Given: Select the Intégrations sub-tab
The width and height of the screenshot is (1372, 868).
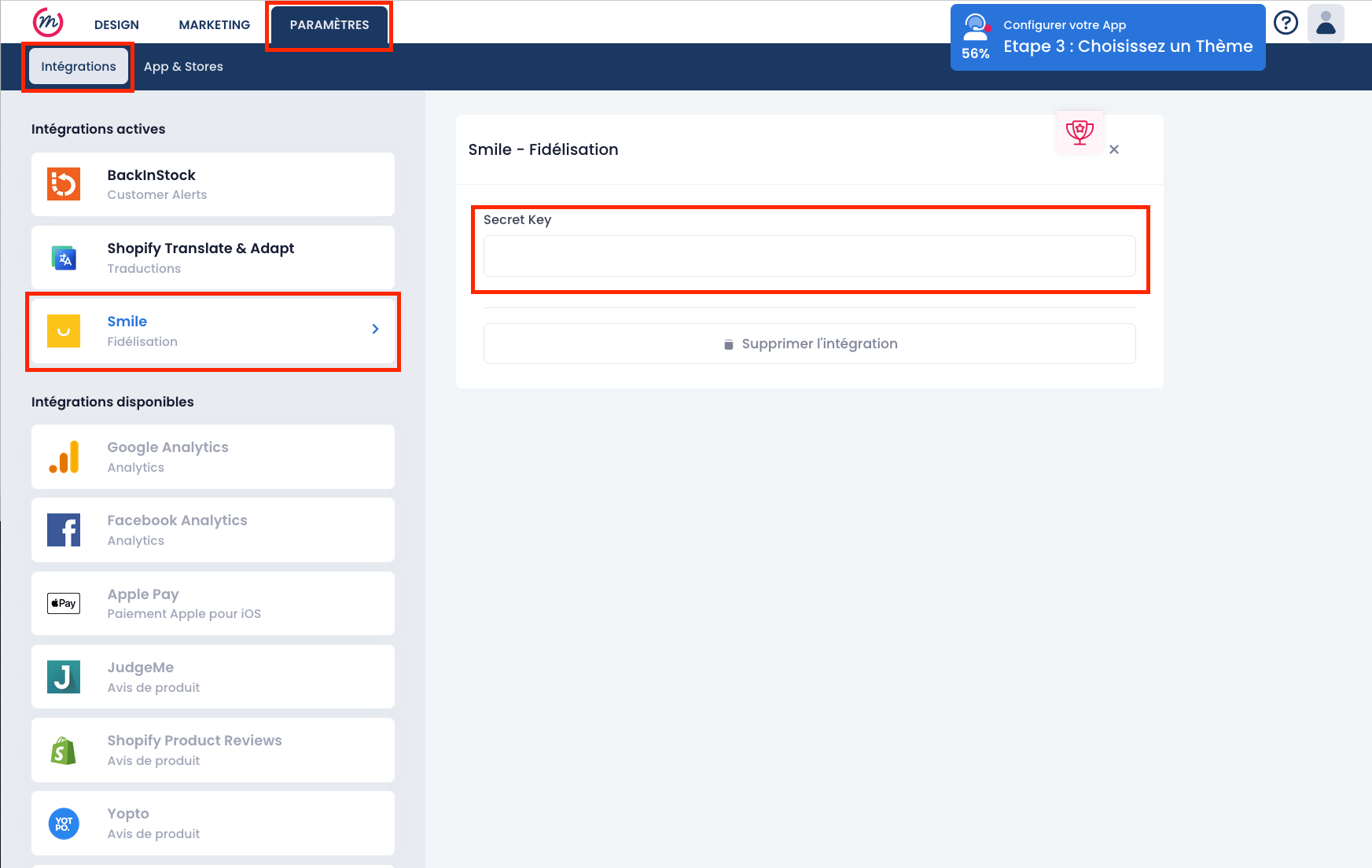Looking at the screenshot, I should [79, 66].
